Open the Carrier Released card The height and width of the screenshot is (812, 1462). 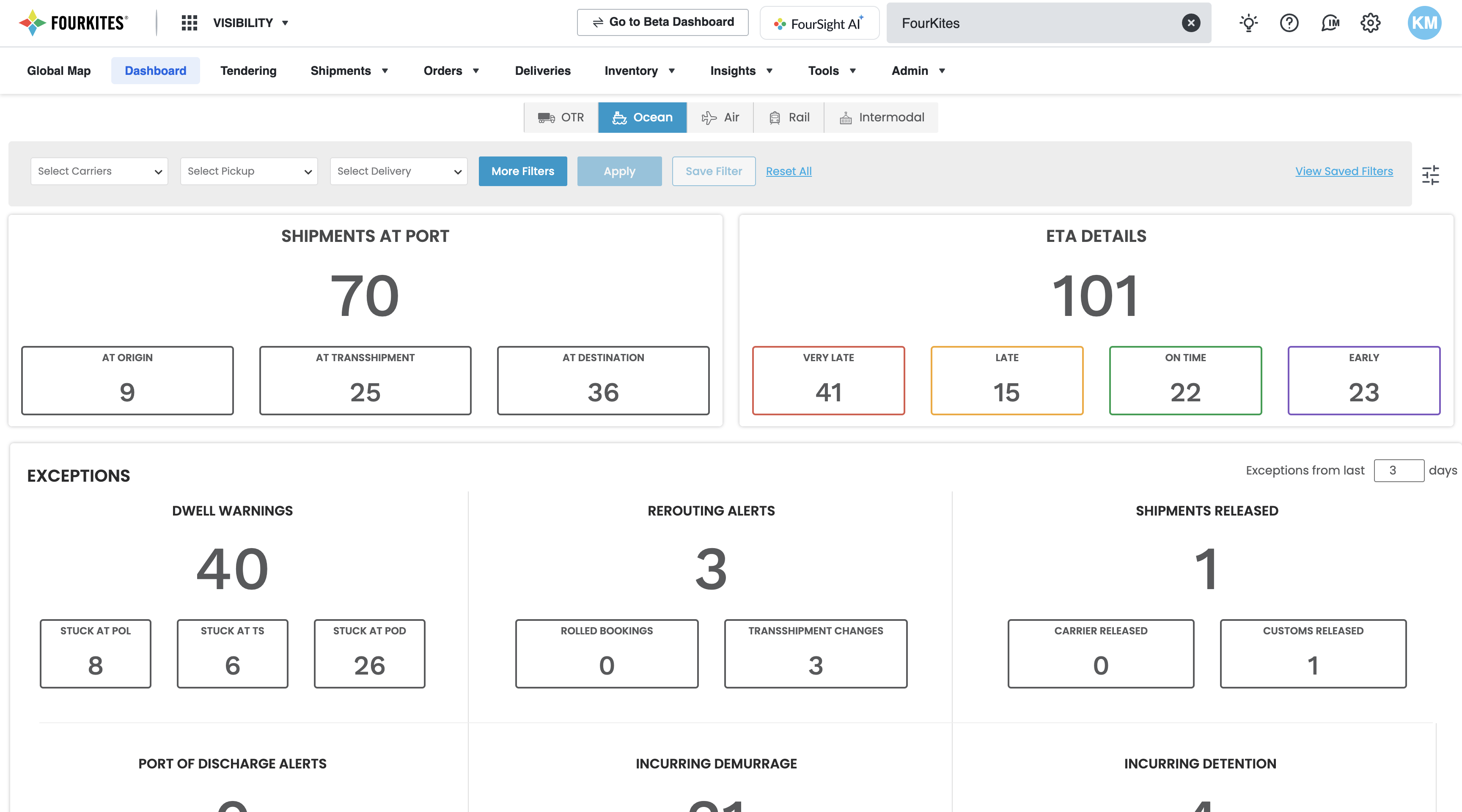coord(1100,654)
